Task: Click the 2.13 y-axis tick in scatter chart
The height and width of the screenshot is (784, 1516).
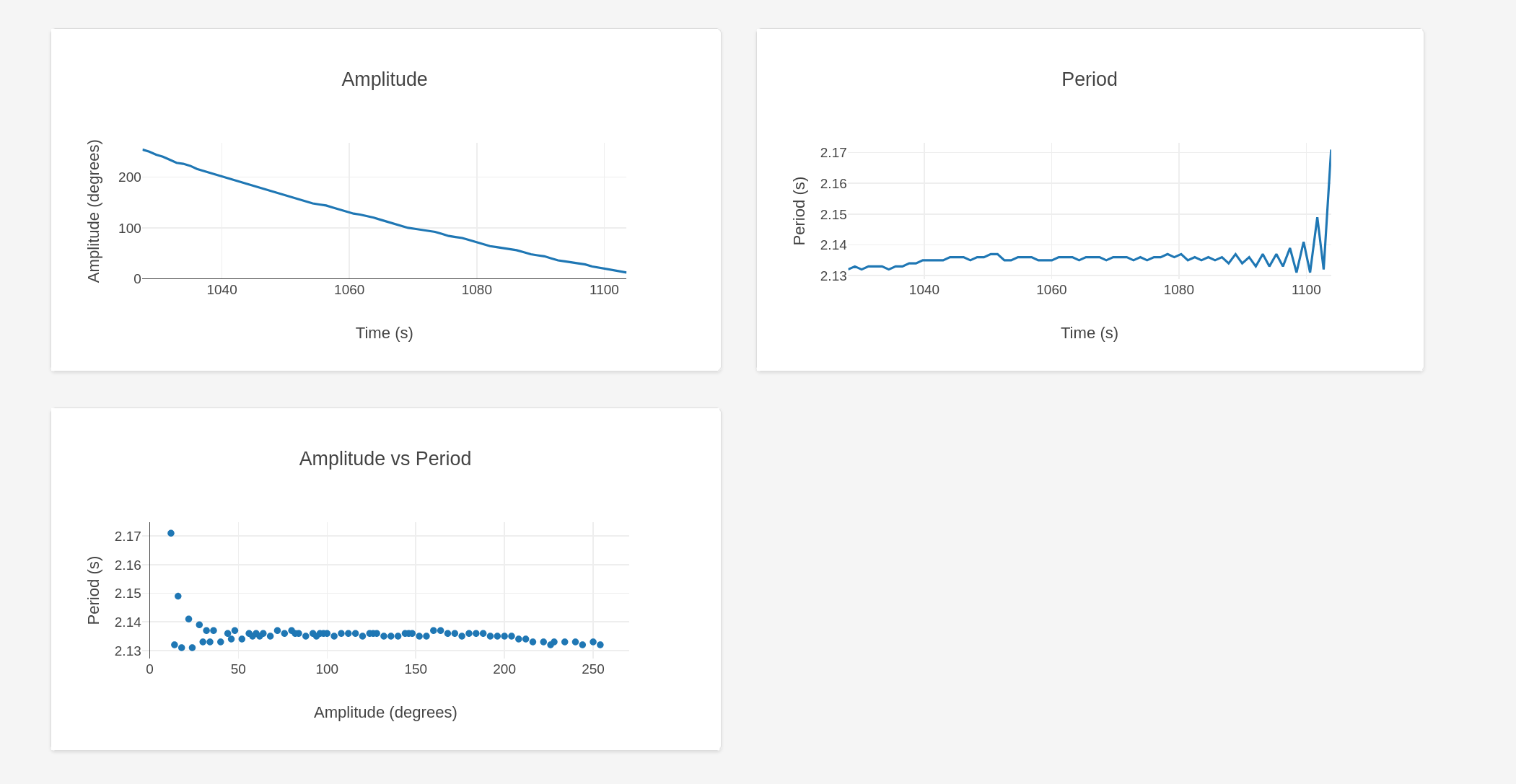Action: tap(128, 651)
